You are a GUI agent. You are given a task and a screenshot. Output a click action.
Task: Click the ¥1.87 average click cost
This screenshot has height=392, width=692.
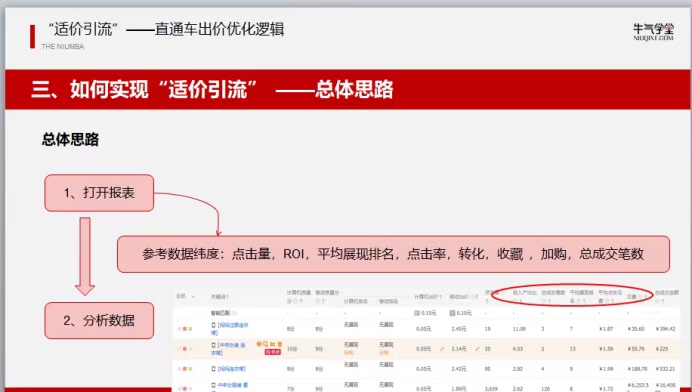(606, 329)
